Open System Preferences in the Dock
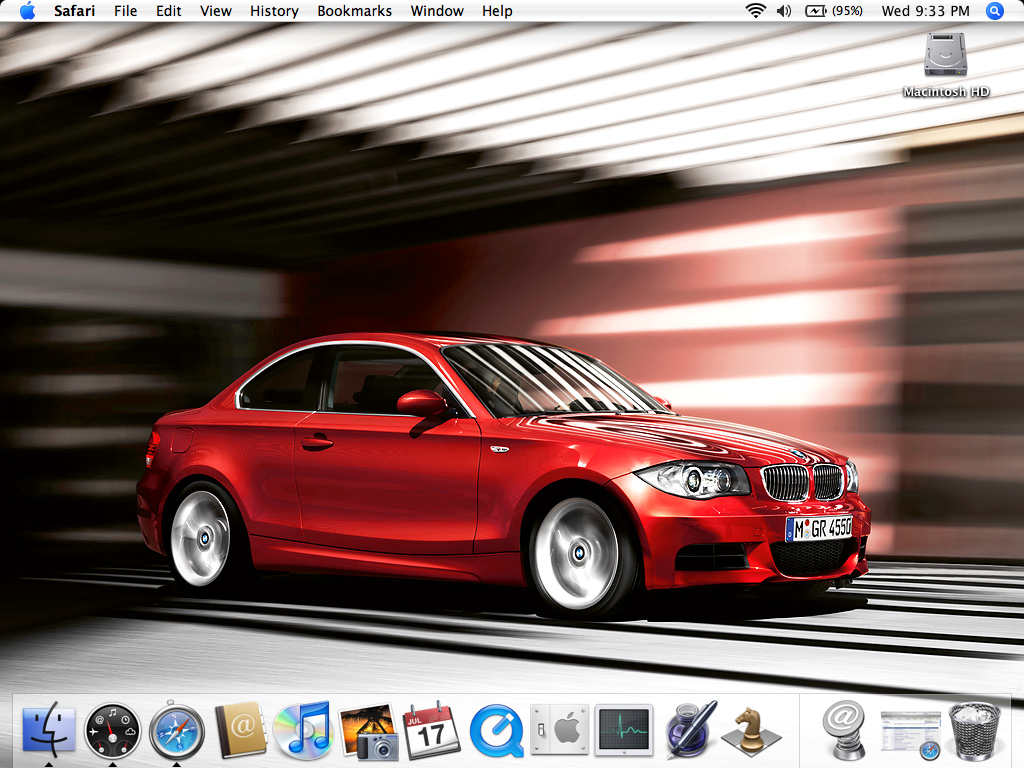1024x768 pixels. coord(560,729)
